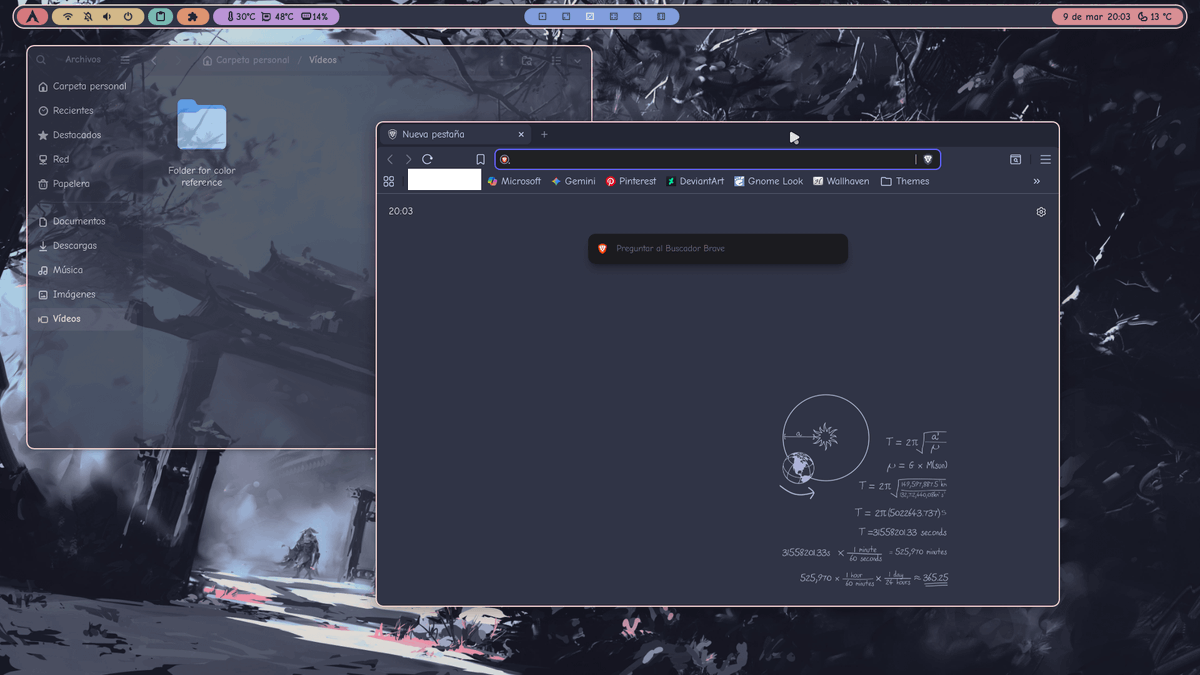1200x675 pixels.
Task: Open Carpeta personal in the sidebar
Action: point(84,87)
